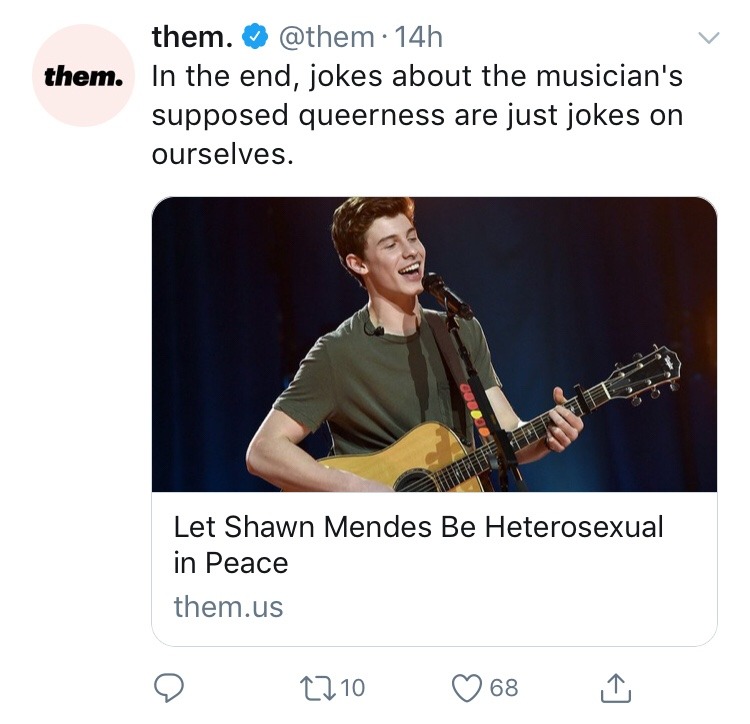
Task: Click the like count 68
Action: 504,687
